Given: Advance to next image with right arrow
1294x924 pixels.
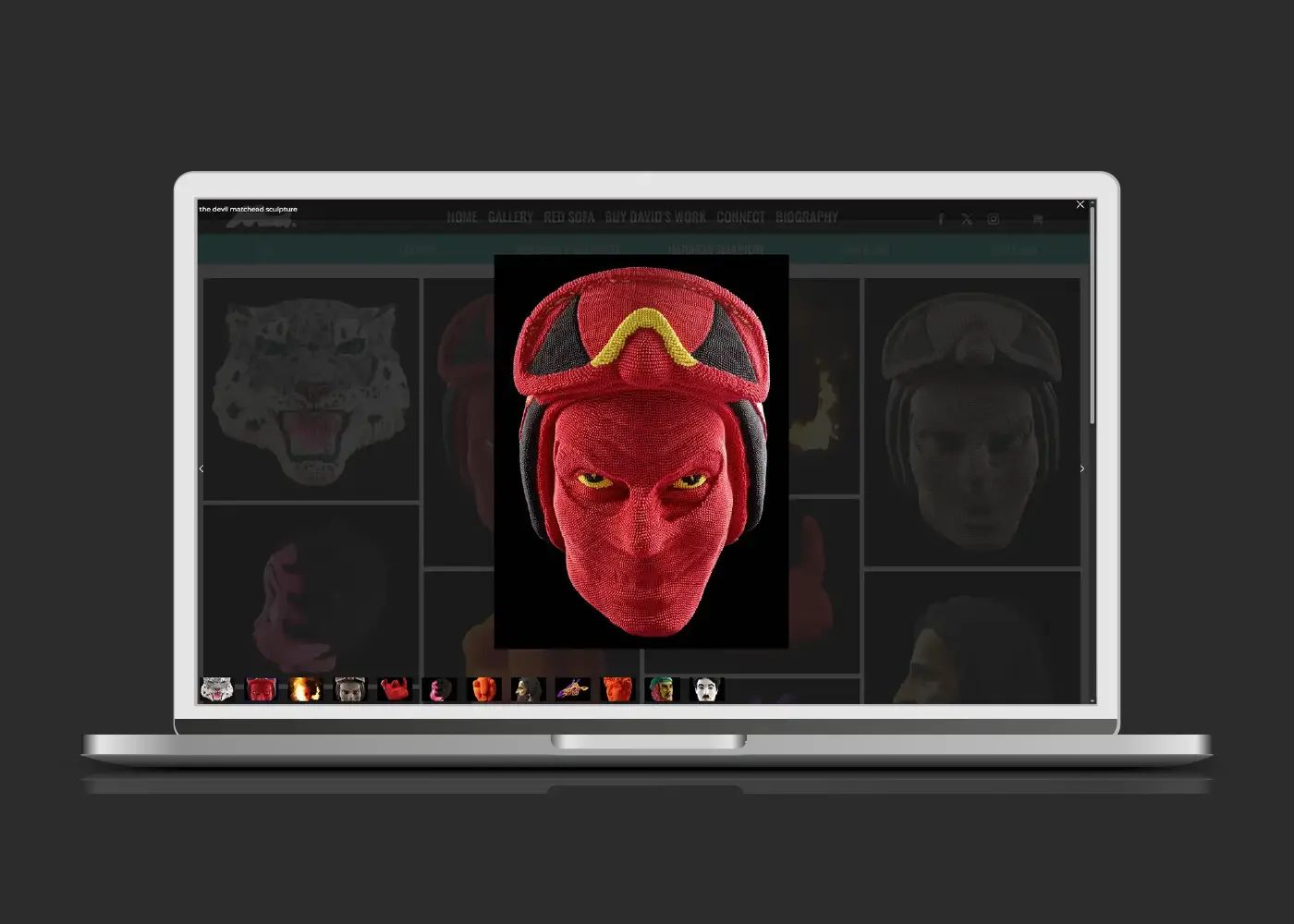Looking at the screenshot, I should pyautogui.click(x=1082, y=468).
